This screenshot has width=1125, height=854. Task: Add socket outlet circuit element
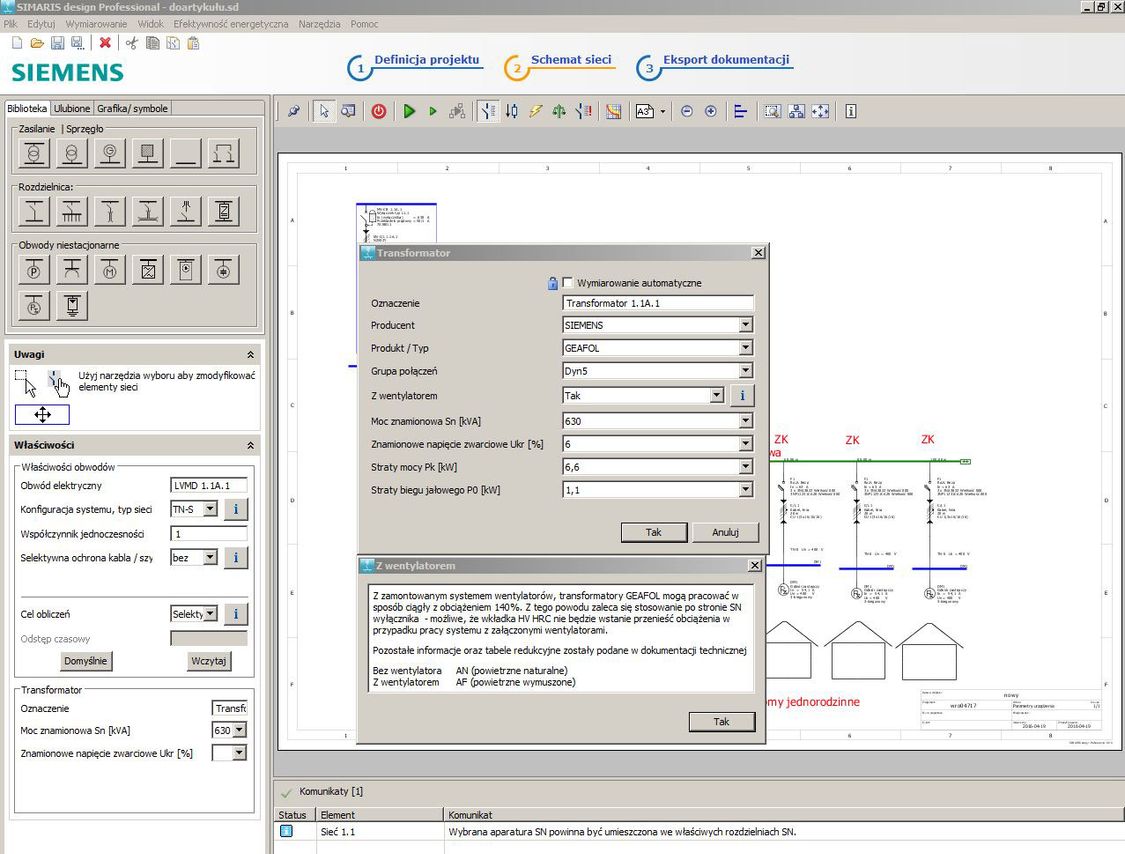coord(72,270)
